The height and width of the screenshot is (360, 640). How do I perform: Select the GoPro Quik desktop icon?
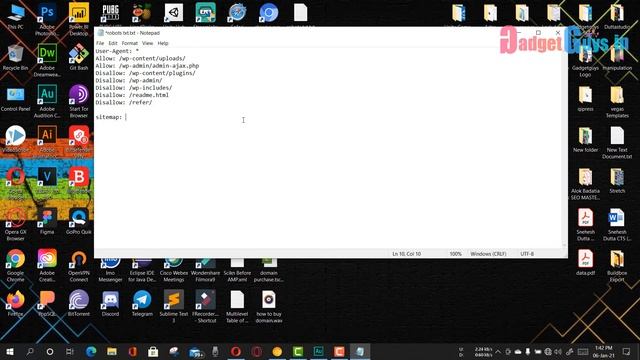(x=79, y=222)
